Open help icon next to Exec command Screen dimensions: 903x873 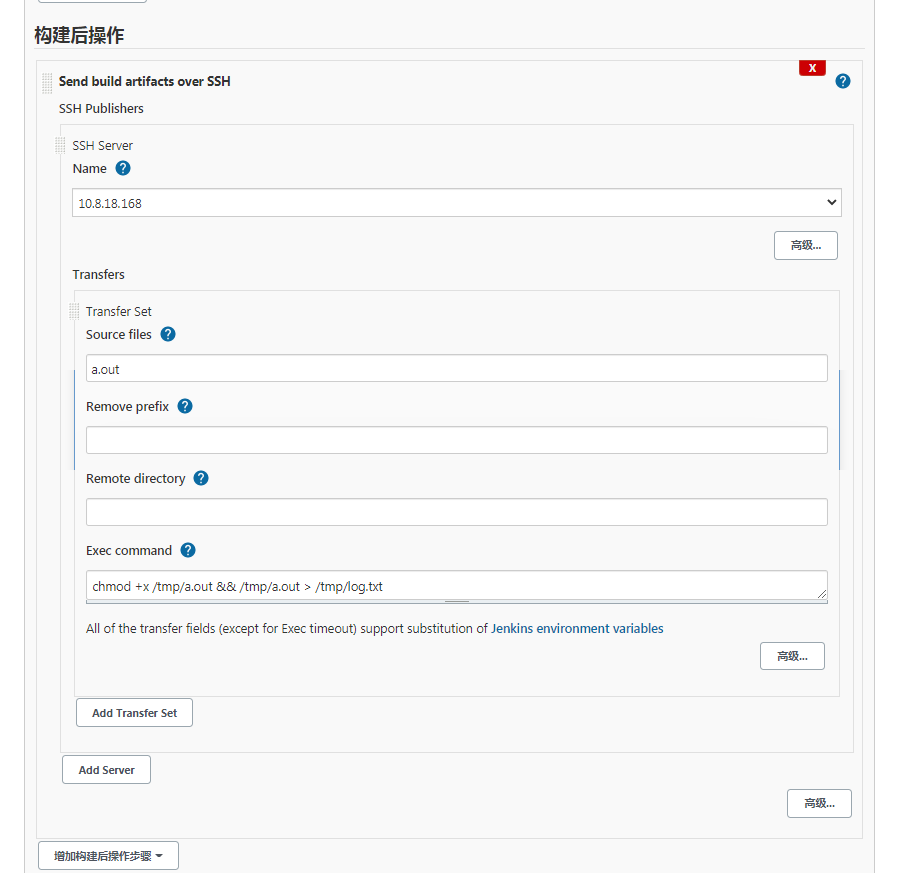tap(188, 550)
